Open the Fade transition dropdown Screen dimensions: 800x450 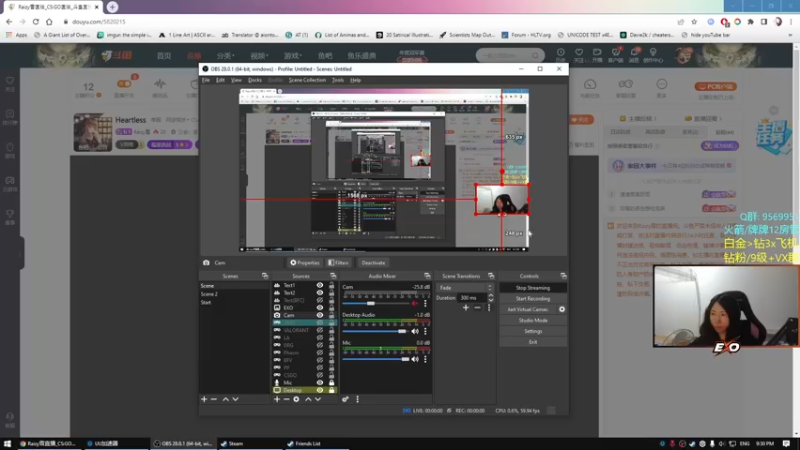(x=465, y=288)
